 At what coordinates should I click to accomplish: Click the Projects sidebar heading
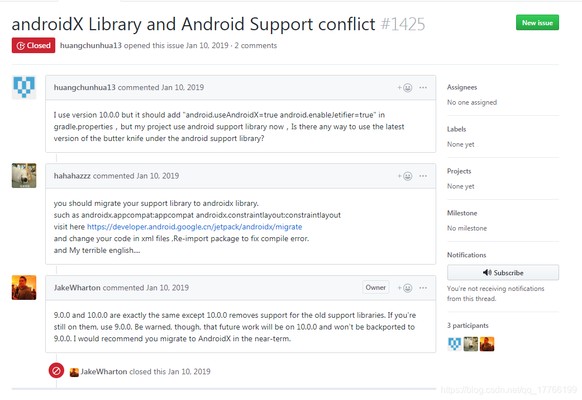point(459,171)
